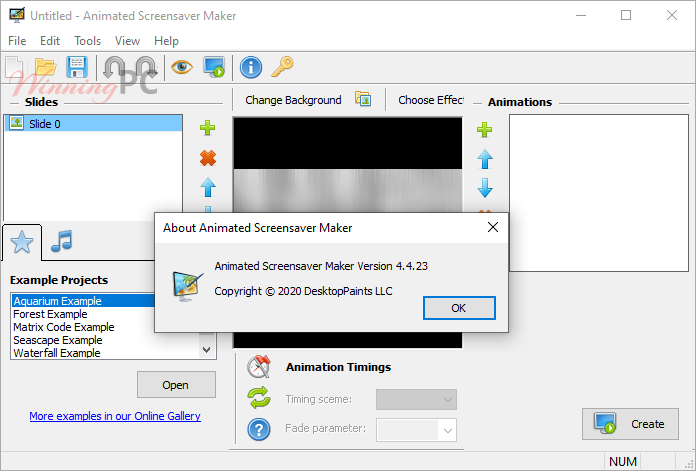Click the example list scroll down arrow

206,349
